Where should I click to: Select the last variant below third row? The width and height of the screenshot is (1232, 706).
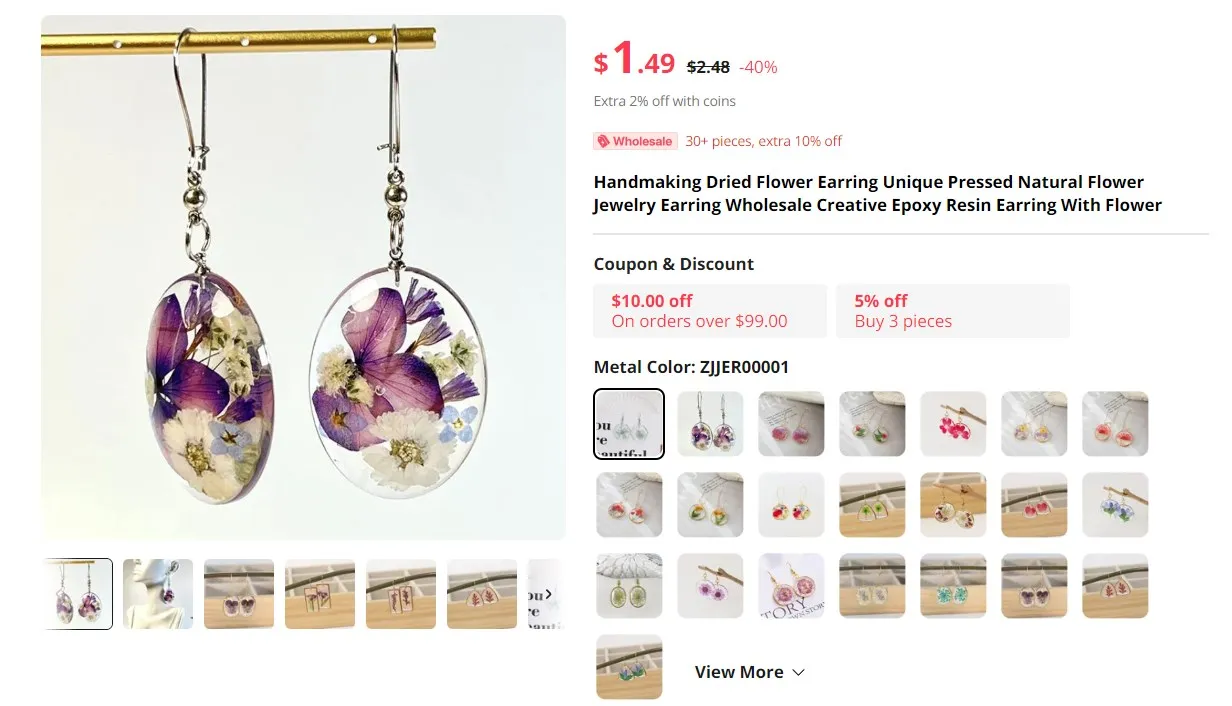(x=629, y=667)
